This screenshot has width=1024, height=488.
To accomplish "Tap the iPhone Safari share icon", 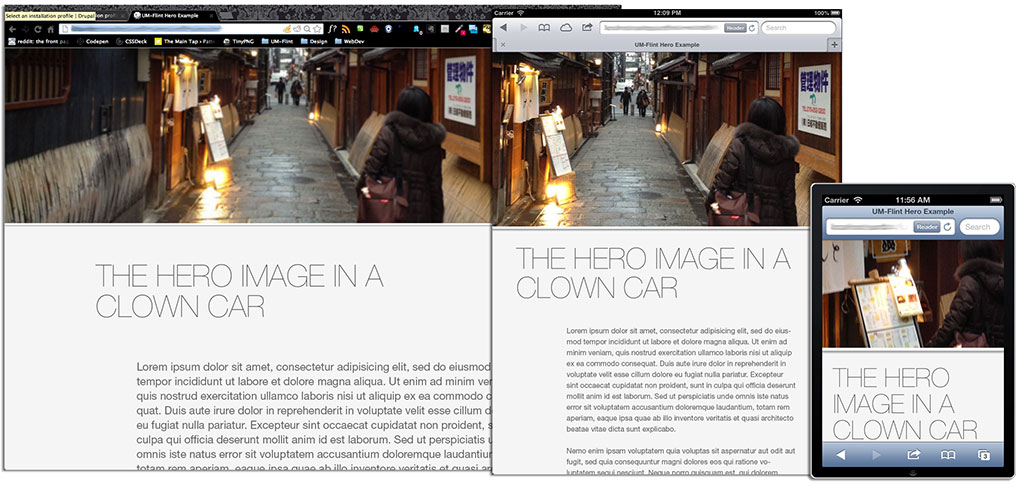I will pyautogui.click(x=913, y=456).
